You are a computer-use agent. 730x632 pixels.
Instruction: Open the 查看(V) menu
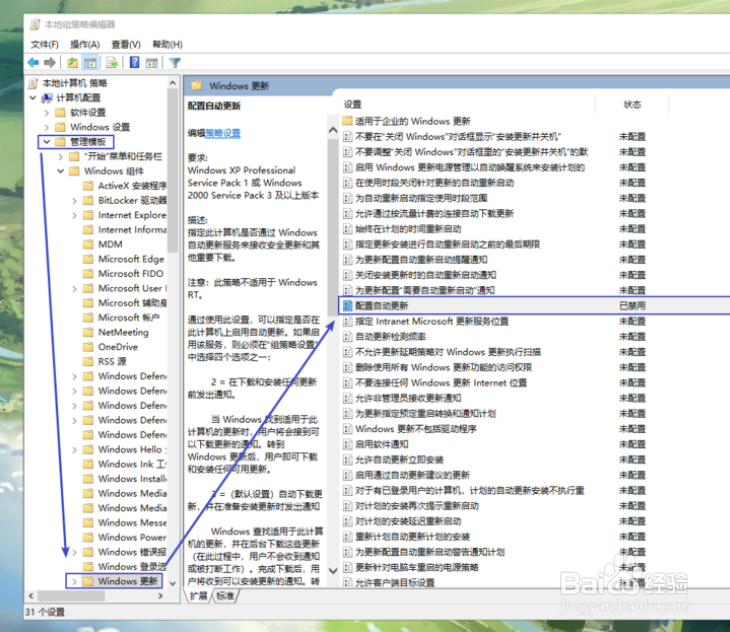click(126, 44)
